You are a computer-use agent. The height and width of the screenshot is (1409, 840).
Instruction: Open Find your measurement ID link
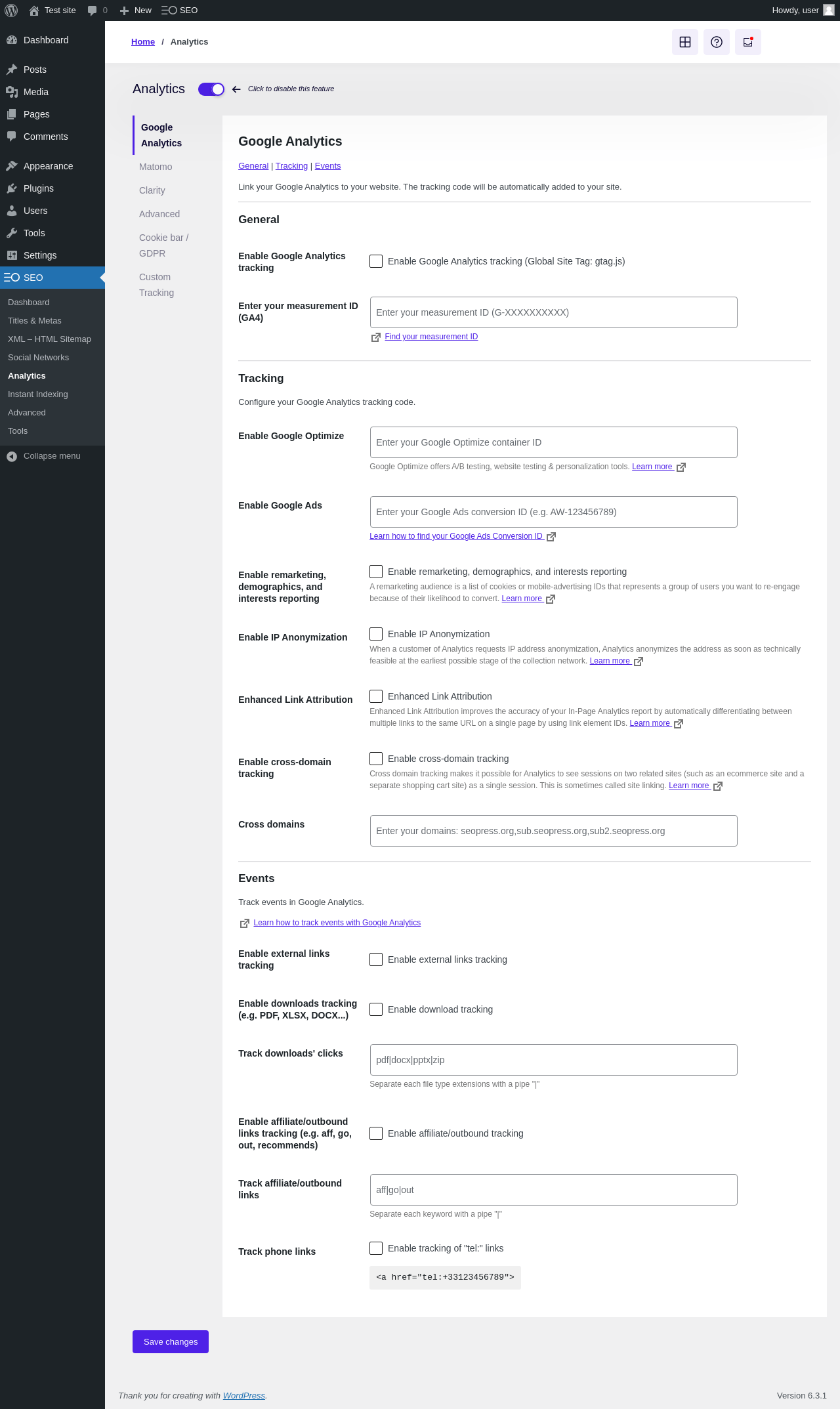pos(431,337)
